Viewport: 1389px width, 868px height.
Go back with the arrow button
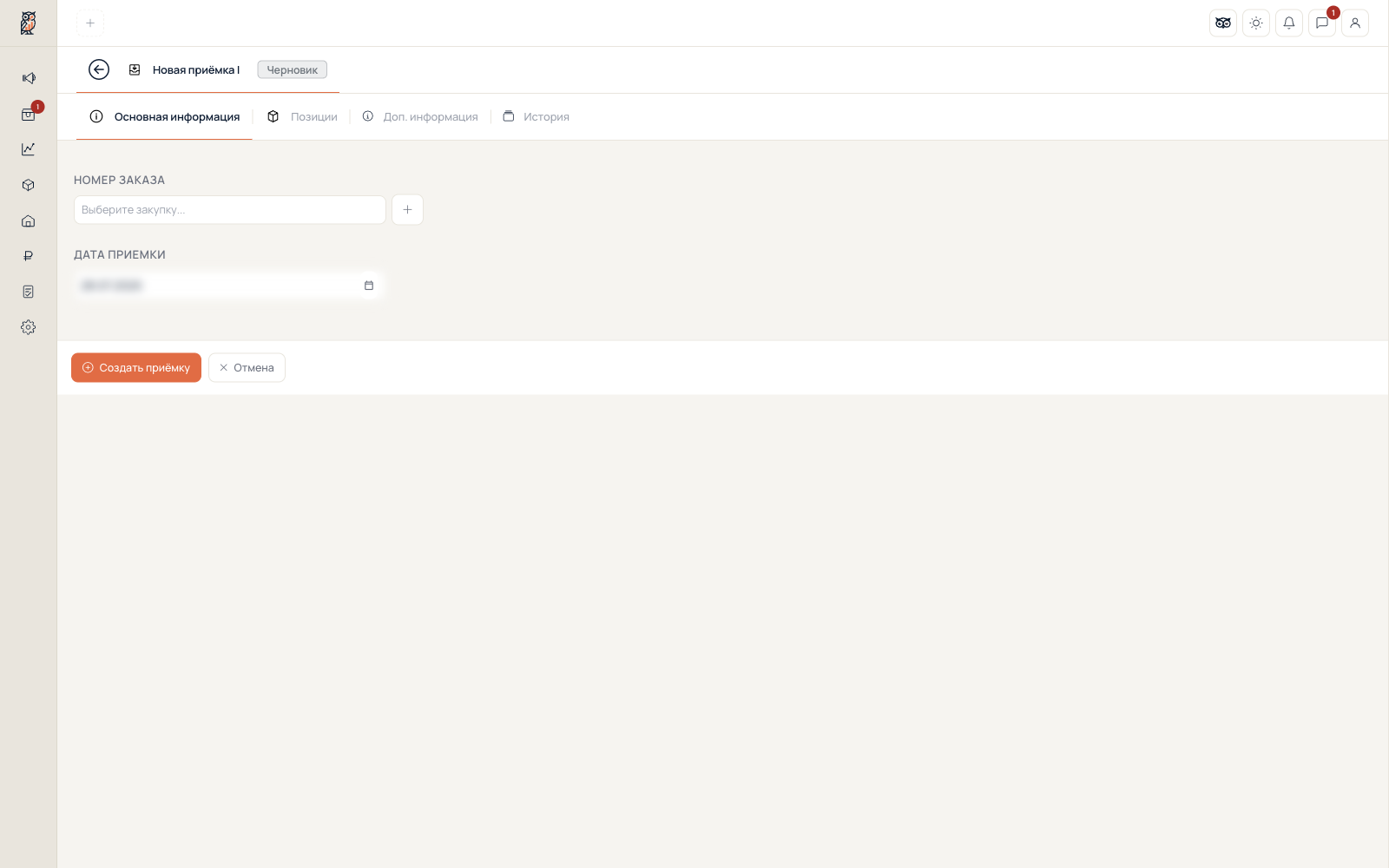tap(99, 69)
